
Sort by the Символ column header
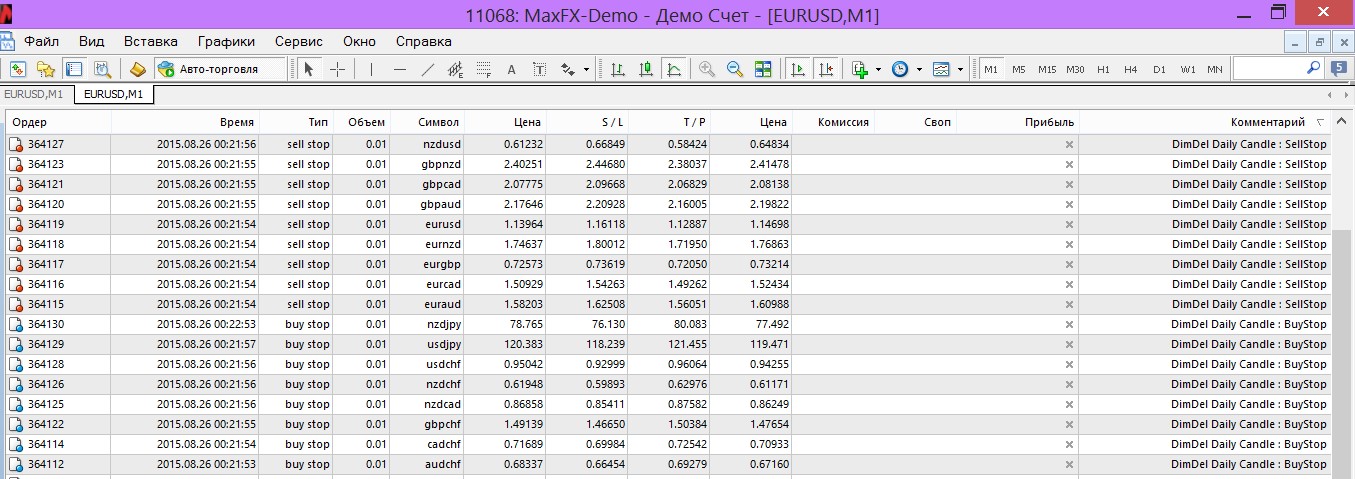pos(426,122)
